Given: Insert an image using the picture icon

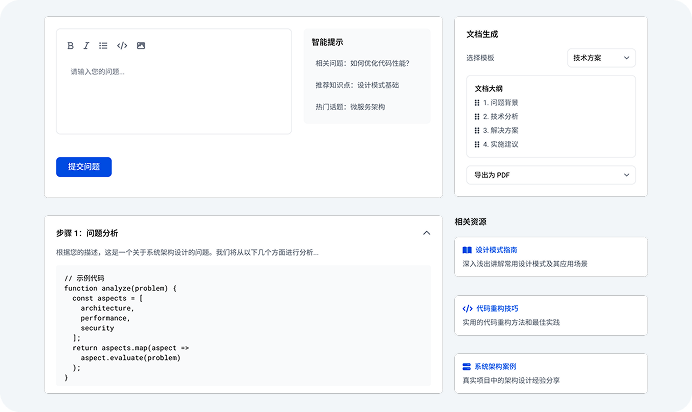Looking at the screenshot, I should pos(141,45).
